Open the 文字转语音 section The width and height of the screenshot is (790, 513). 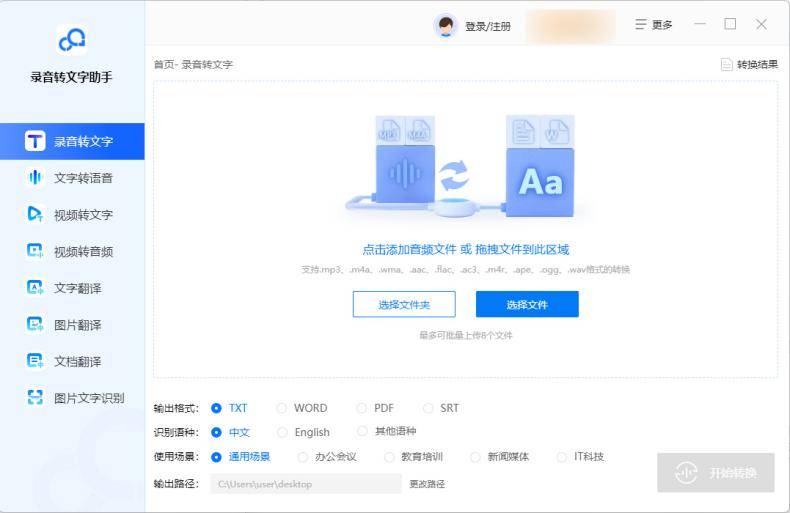tap(72, 177)
